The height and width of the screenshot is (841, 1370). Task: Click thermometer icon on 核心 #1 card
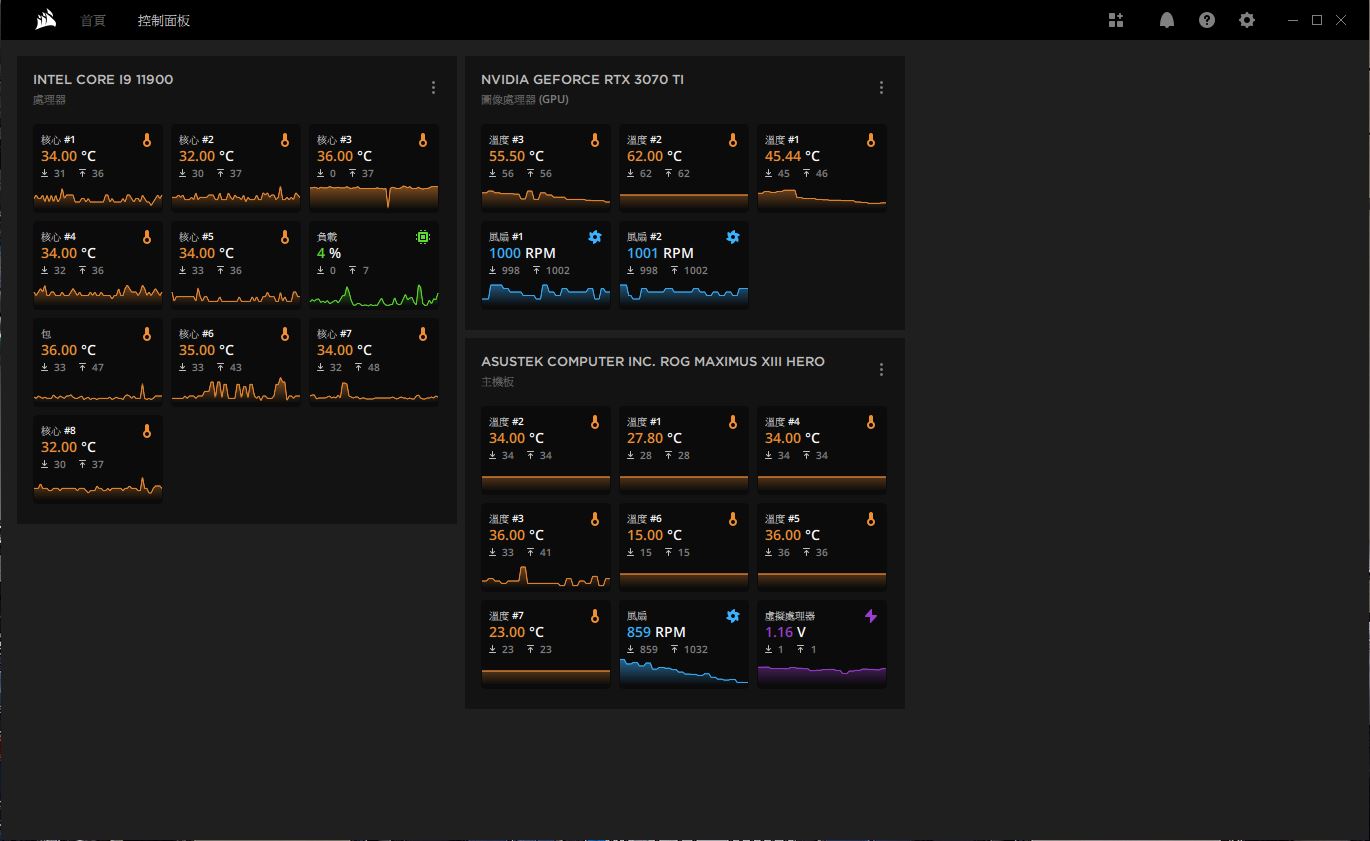pyautogui.click(x=147, y=140)
